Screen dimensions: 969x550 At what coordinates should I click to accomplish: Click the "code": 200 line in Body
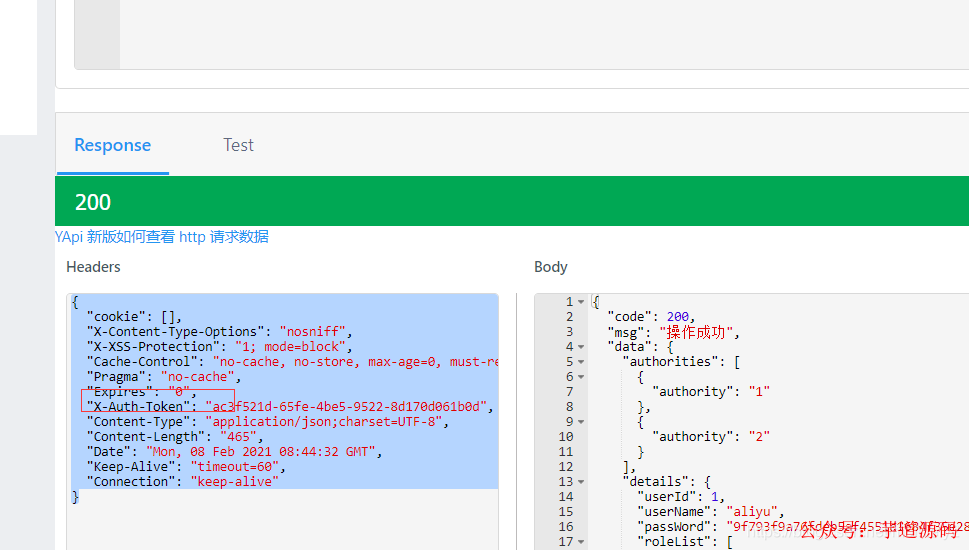[651, 317]
